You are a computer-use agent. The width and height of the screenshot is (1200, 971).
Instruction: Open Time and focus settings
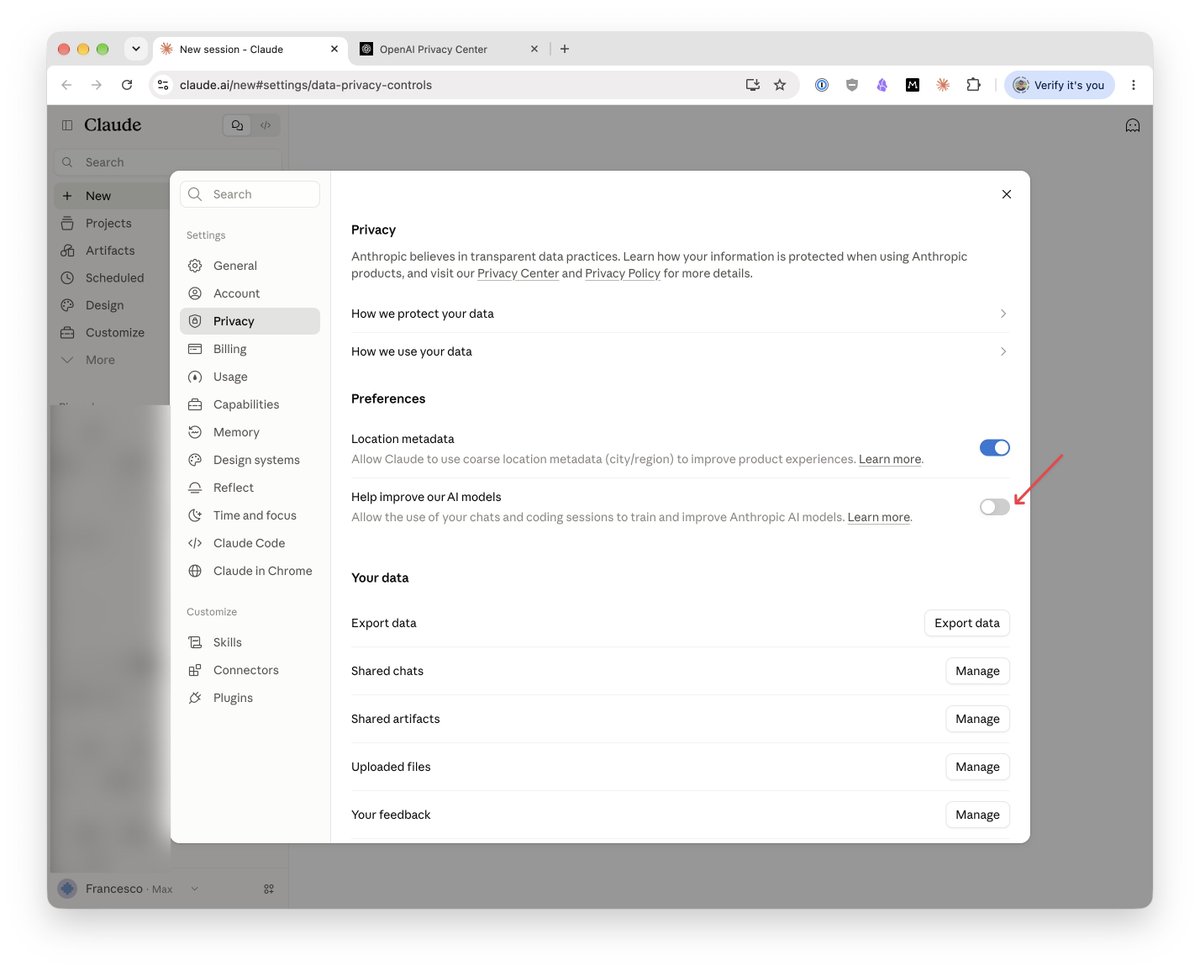tap(250, 515)
